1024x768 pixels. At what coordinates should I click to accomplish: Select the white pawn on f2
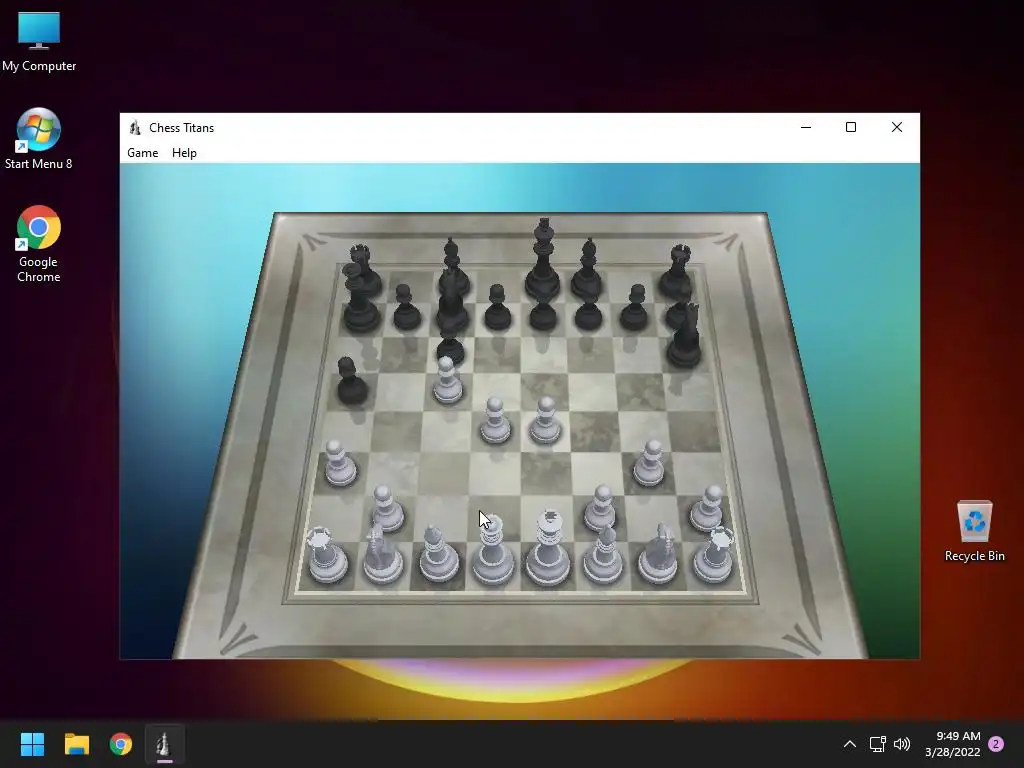pyautogui.click(x=601, y=507)
